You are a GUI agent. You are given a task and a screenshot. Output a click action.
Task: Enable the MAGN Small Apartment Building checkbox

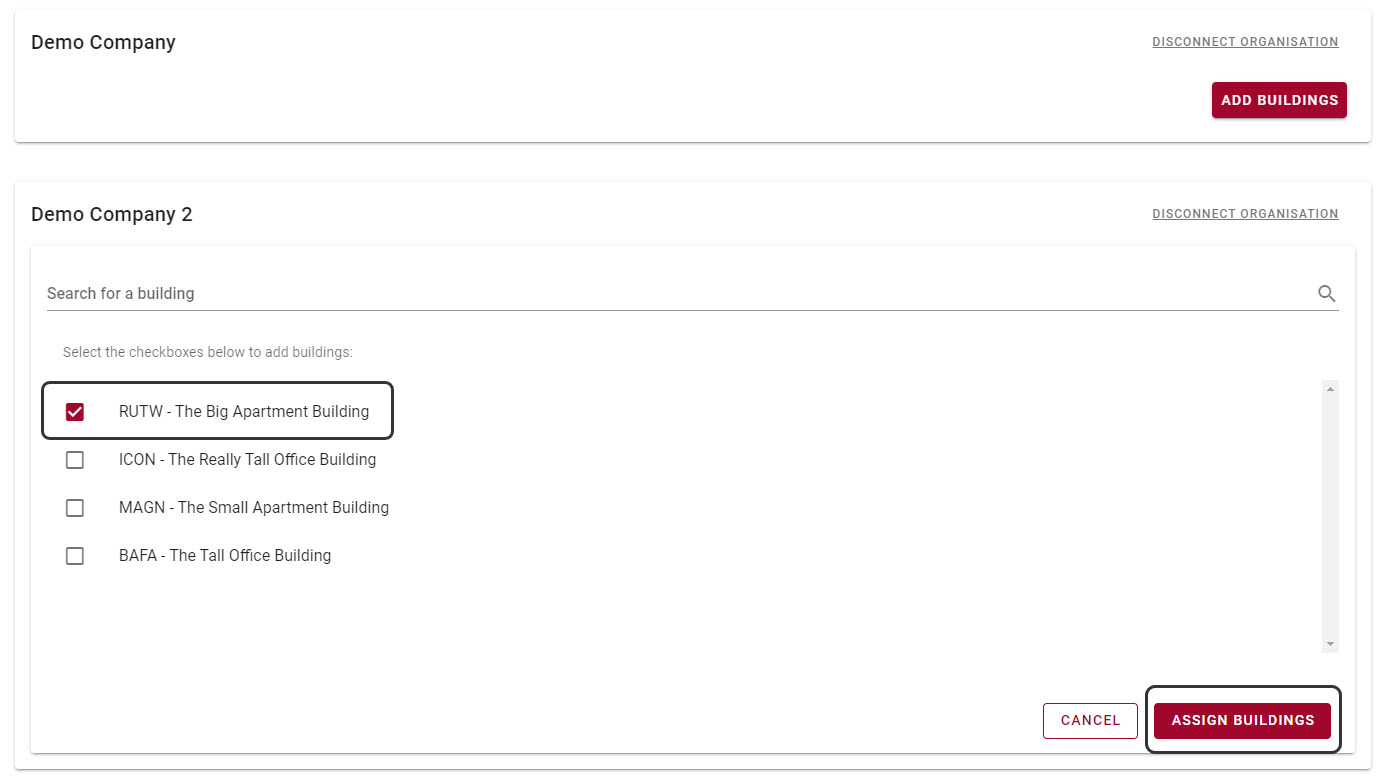coord(75,508)
